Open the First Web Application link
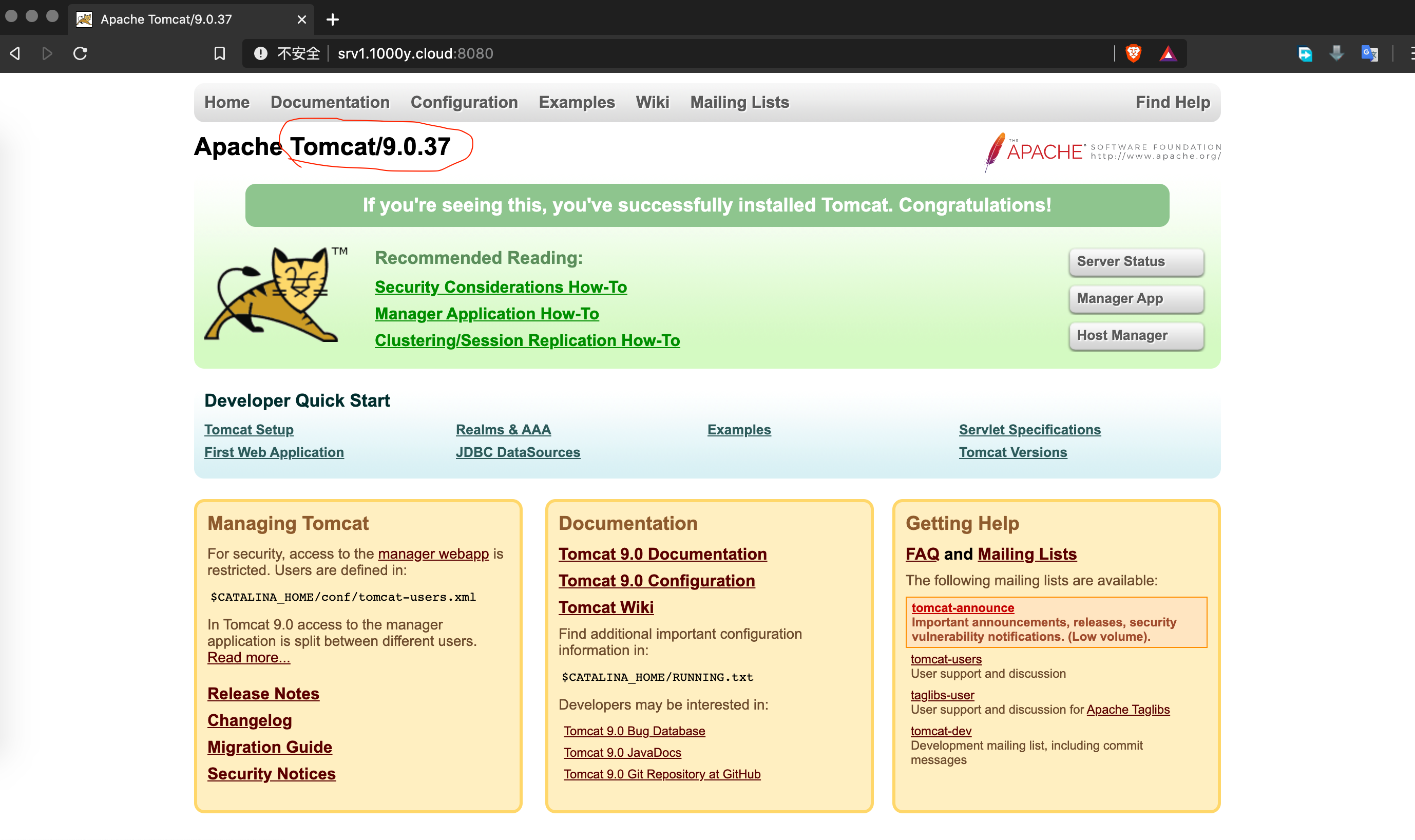This screenshot has height=840, width=1415. pyautogui.click(x=274, y=452)
